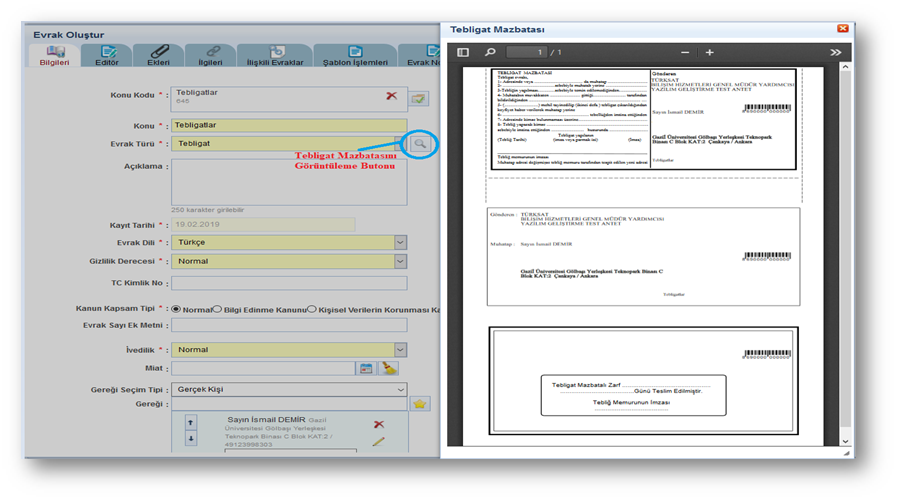Remove the Tebligatlar Konu Kodu entry
This screenshot has height=501, width=898.
391,97
